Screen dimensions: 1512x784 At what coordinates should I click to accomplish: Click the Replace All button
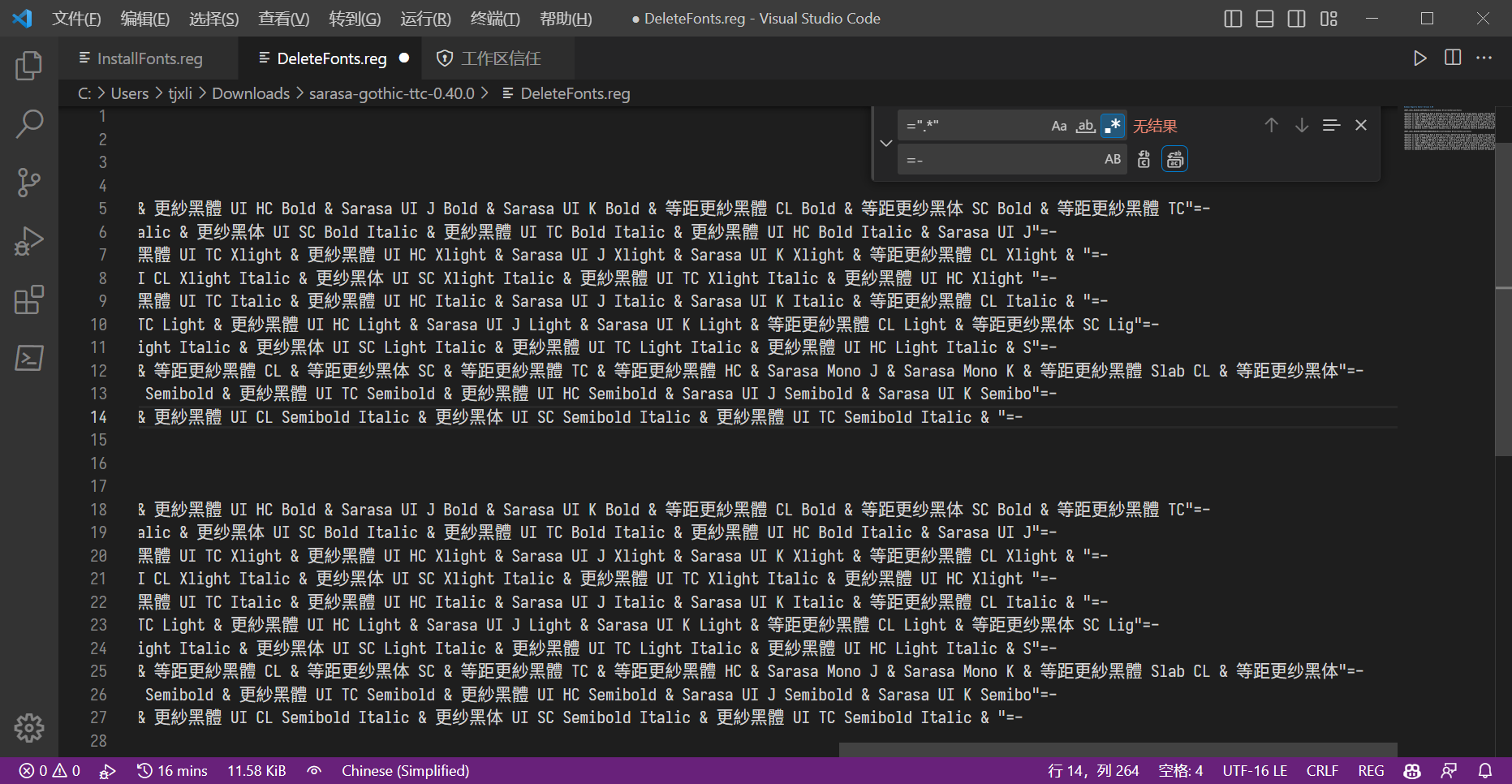pyautogui.click(x=1174, y=159)
